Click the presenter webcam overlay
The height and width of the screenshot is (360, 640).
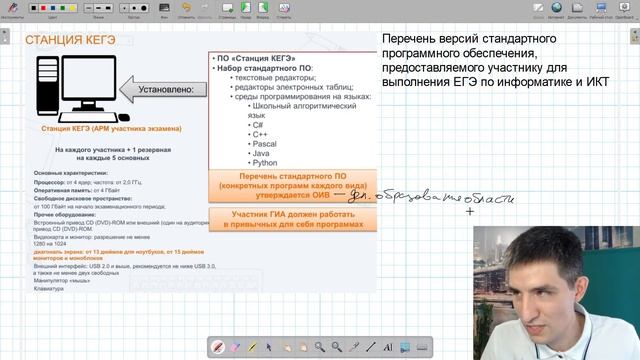[x=557, y=293]
